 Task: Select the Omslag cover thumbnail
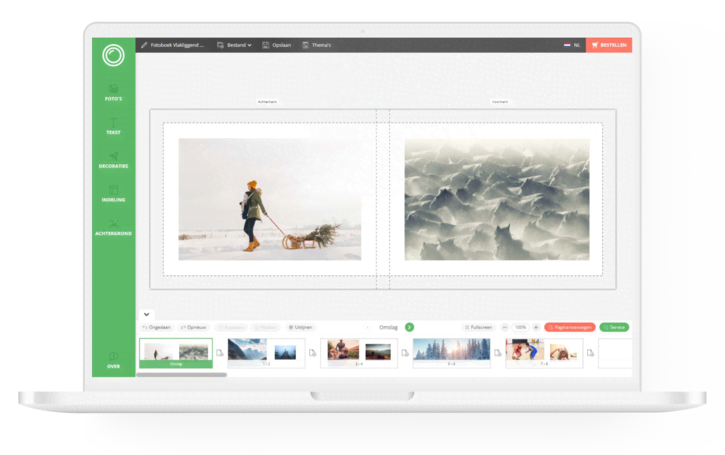click(x=176, y=353)
